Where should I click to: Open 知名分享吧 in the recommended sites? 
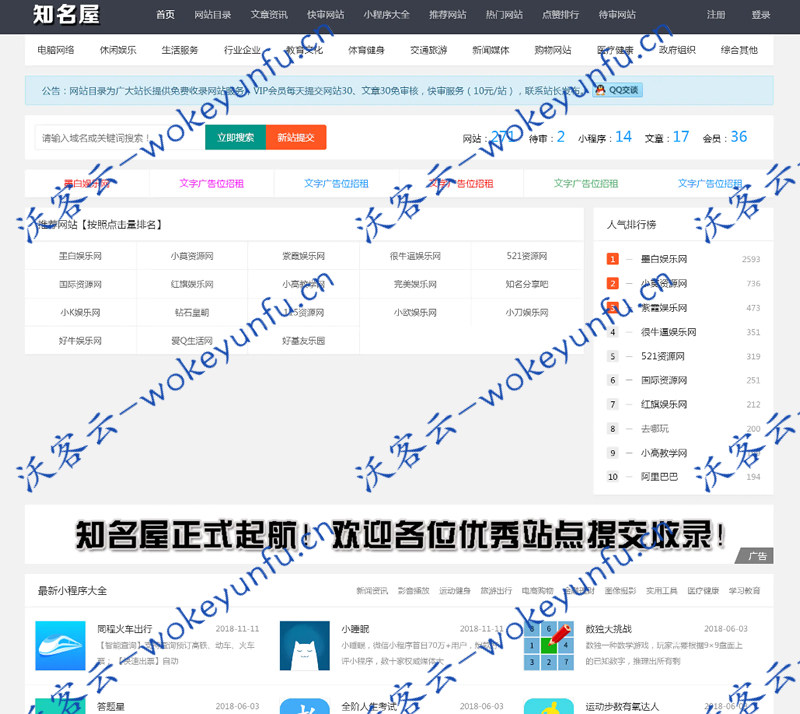point(527,284)
